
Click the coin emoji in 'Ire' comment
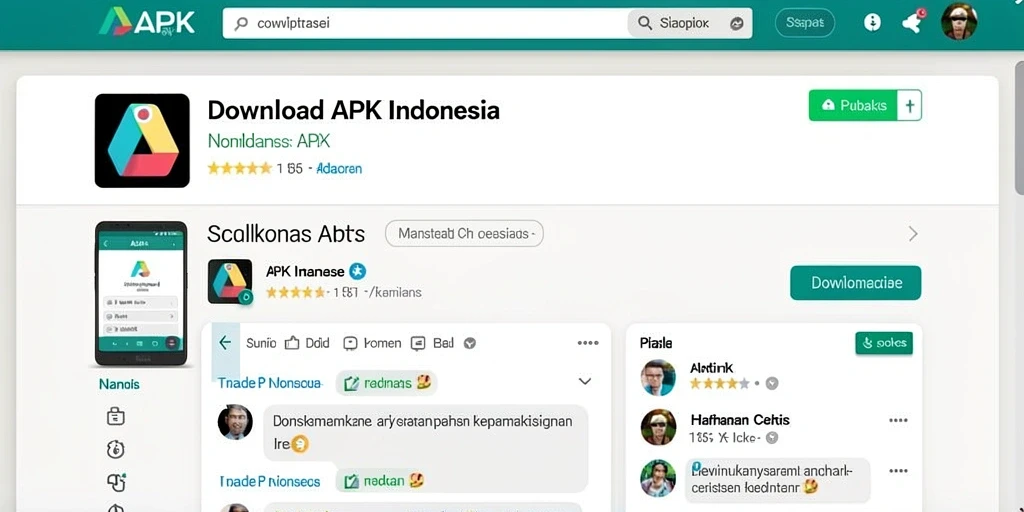coord(300,445)
